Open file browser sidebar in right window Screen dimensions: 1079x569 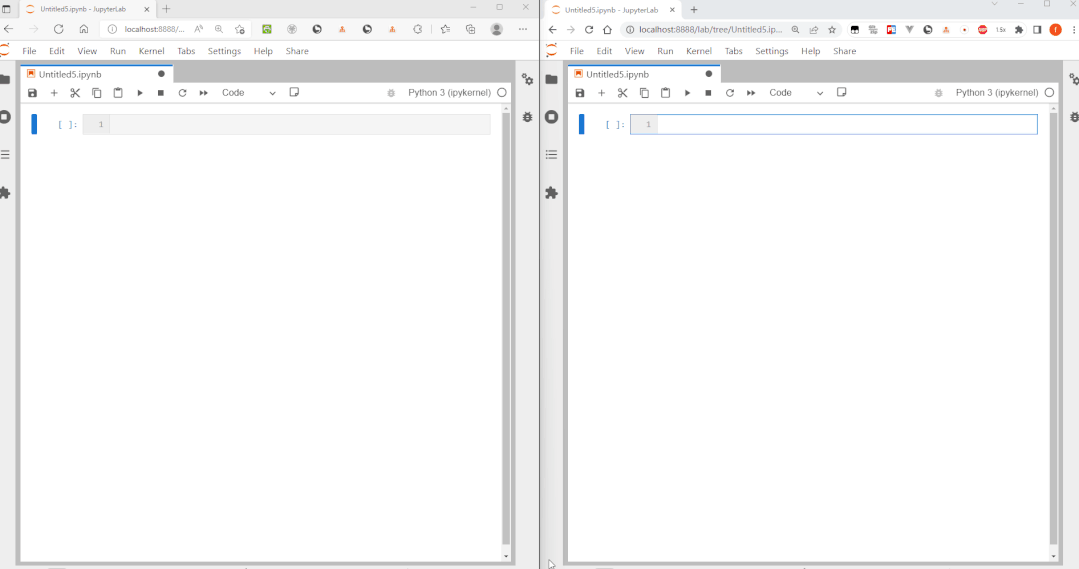551,79
